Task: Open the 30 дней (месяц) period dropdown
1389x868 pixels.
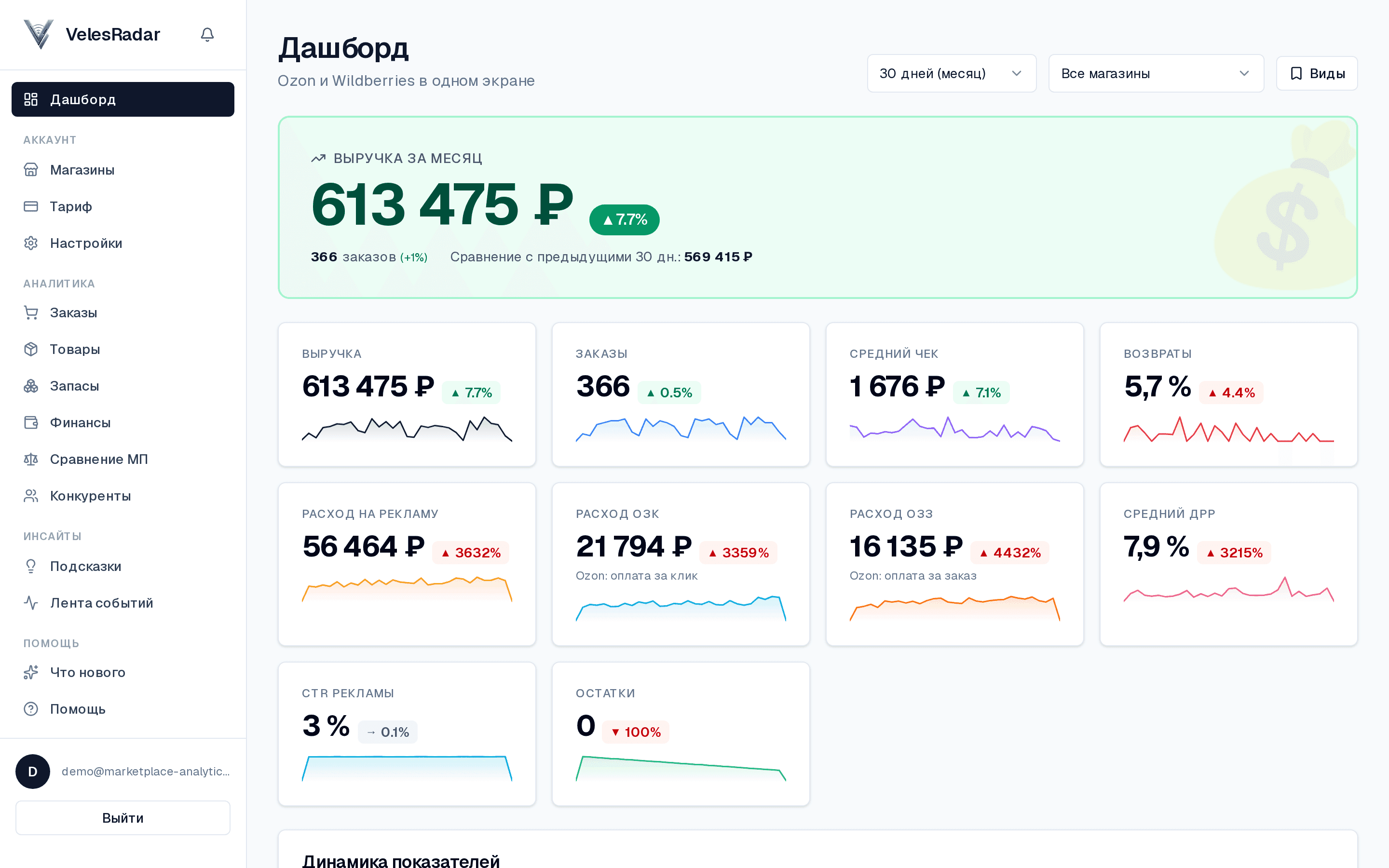Action: click(952, 73)
